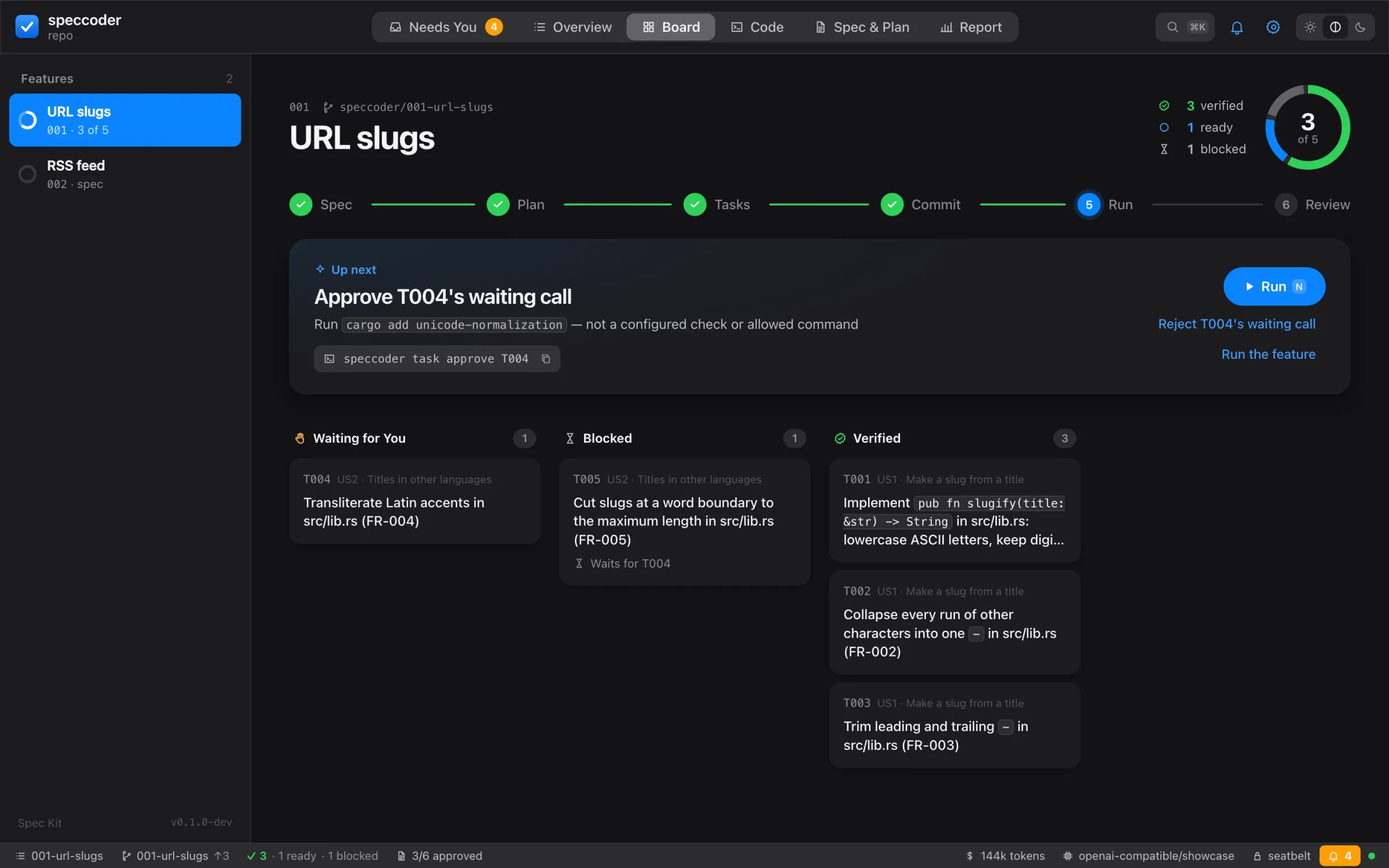Click the speccoder checkmark logo
This screenshot has width=1389, height=868.
click(27, 27)
